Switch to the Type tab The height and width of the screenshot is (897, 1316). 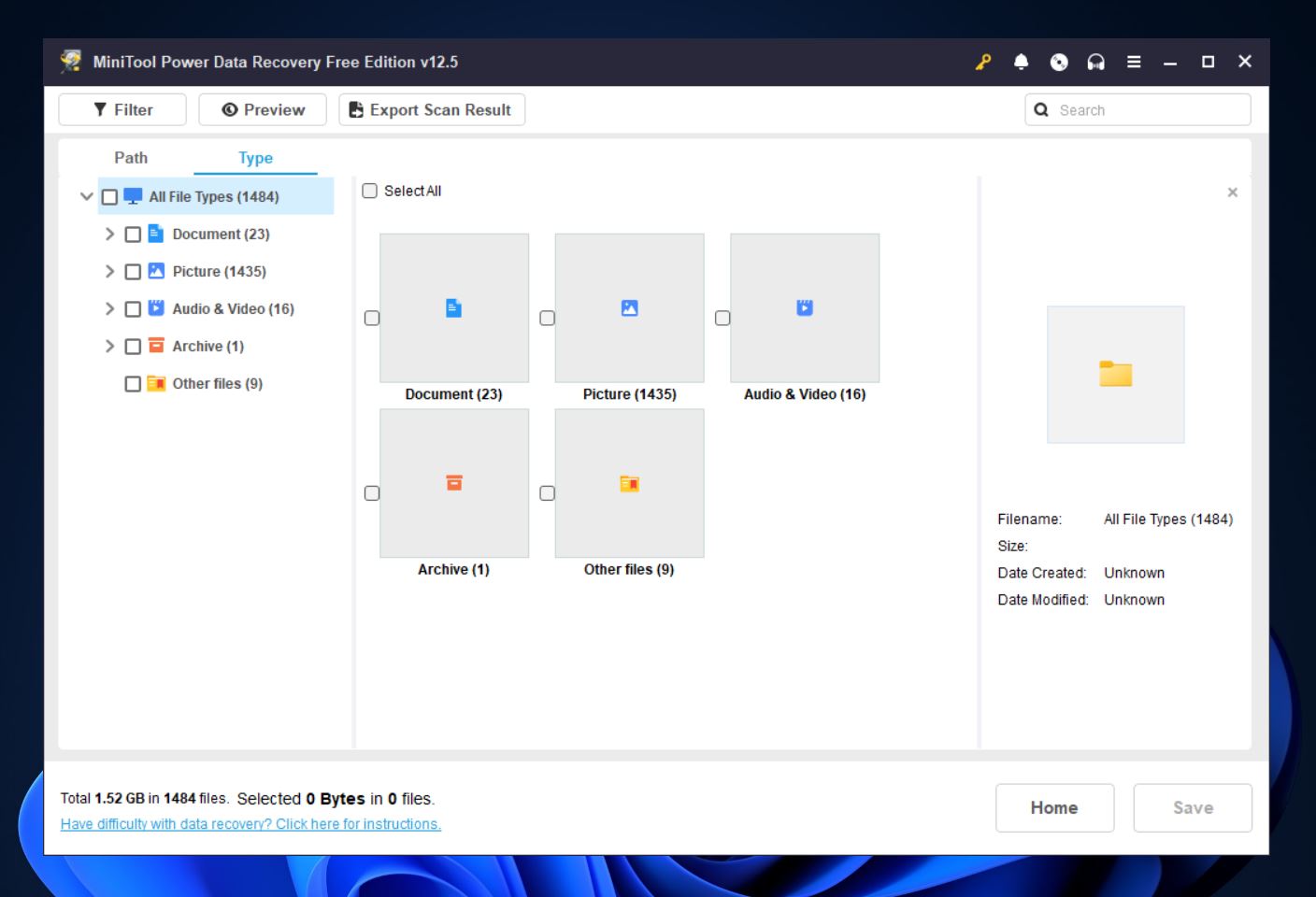coord(255,158)
